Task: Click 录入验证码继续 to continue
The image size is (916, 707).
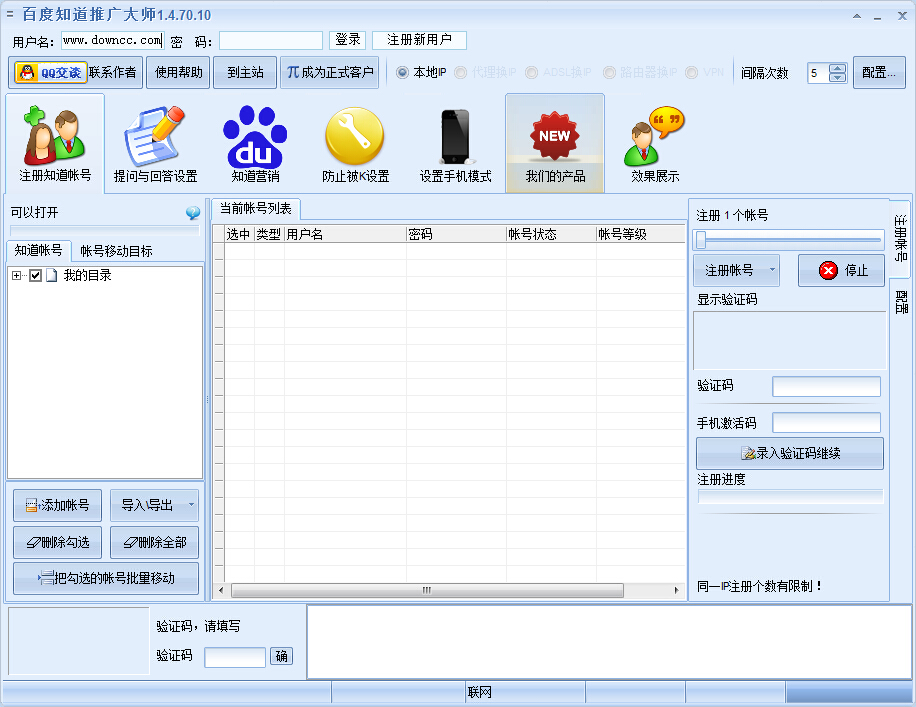Action: pos(789,453)
